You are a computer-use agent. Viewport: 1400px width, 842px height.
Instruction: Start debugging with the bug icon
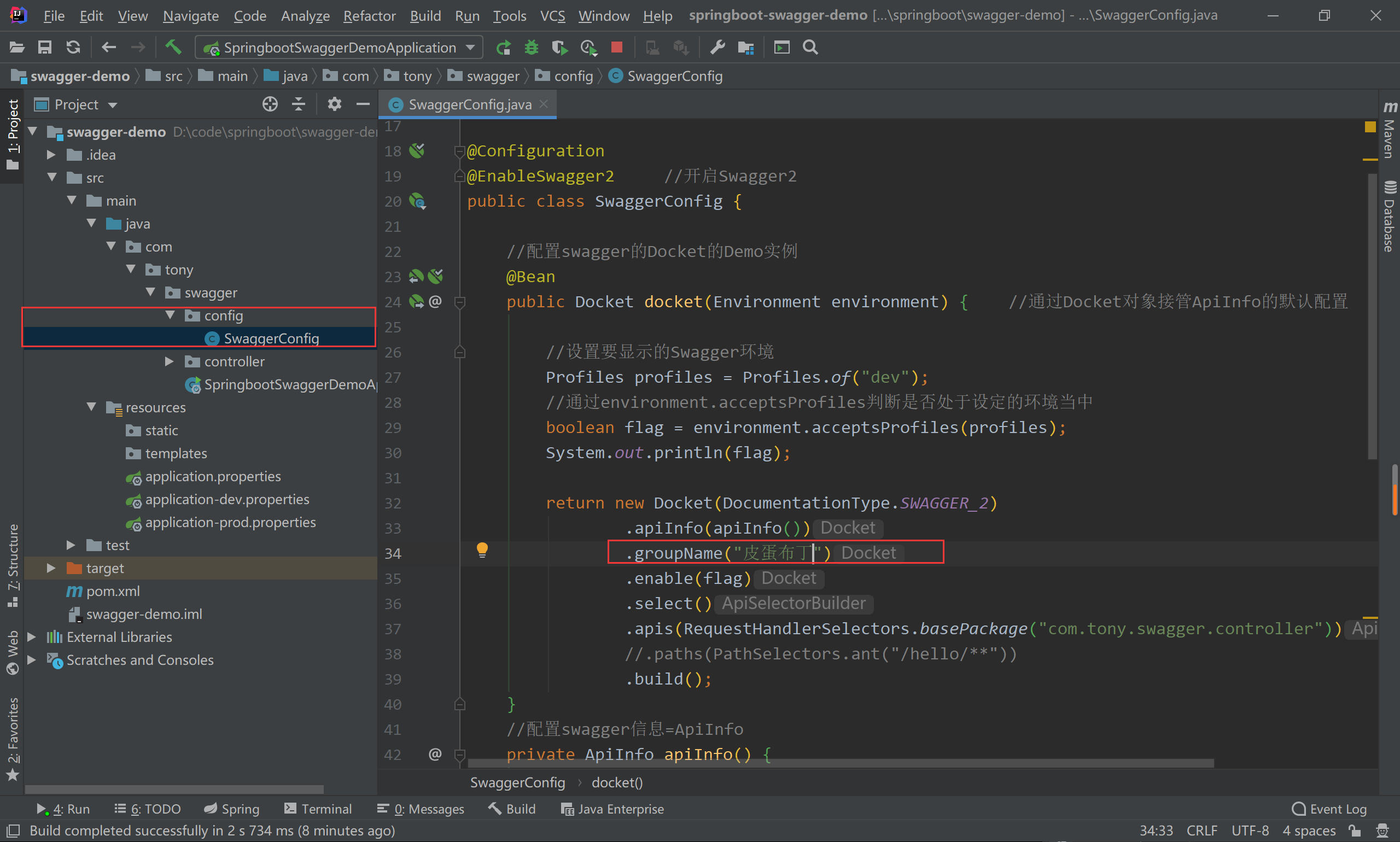click(x=531, y=47)
